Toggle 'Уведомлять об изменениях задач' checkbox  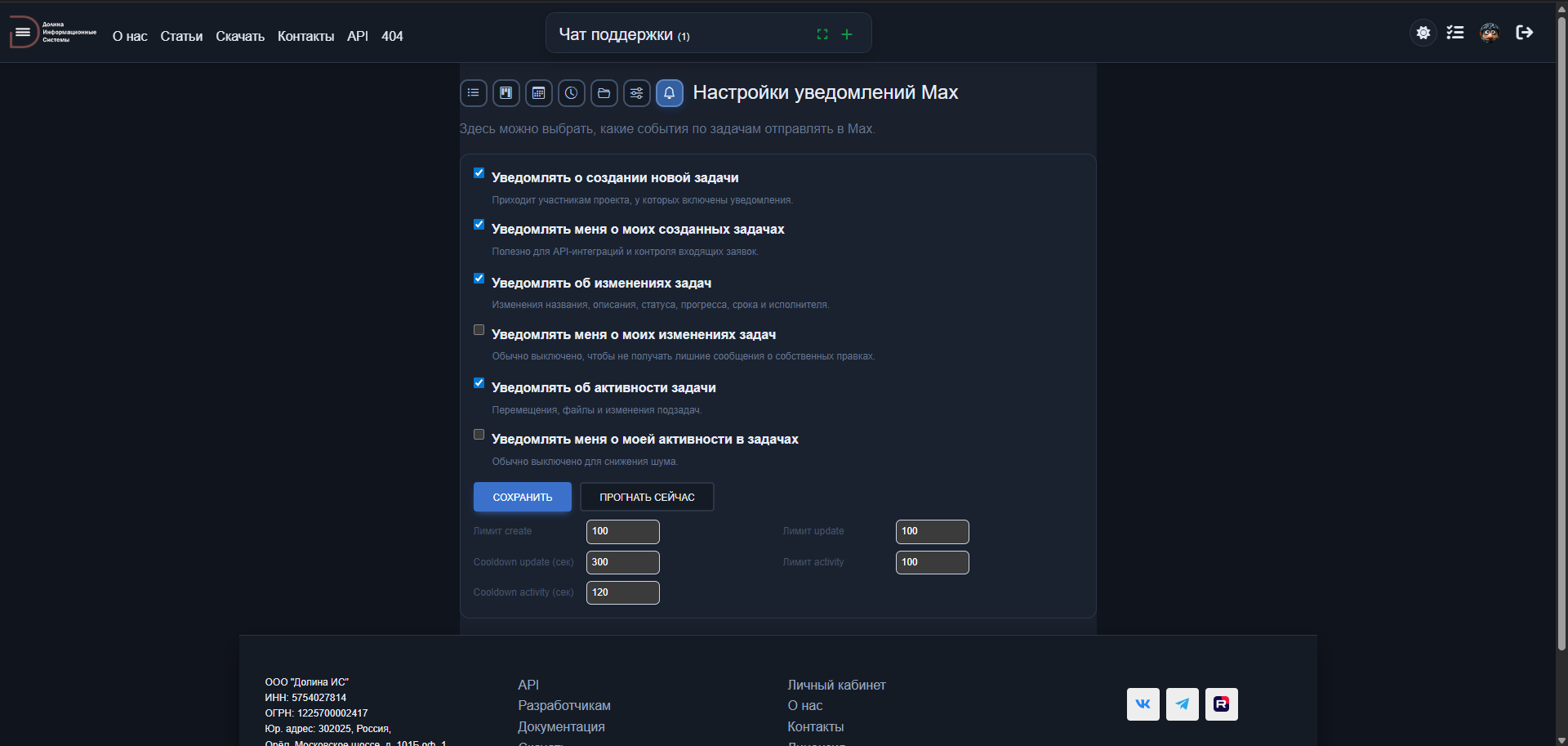coord(479,279)
